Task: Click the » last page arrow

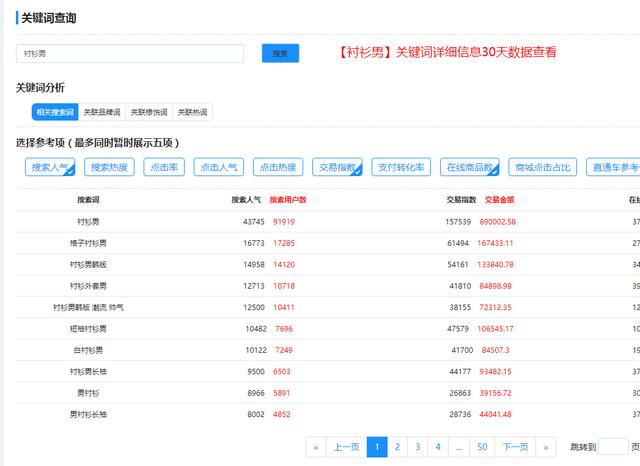Action: tap(546, 447)
